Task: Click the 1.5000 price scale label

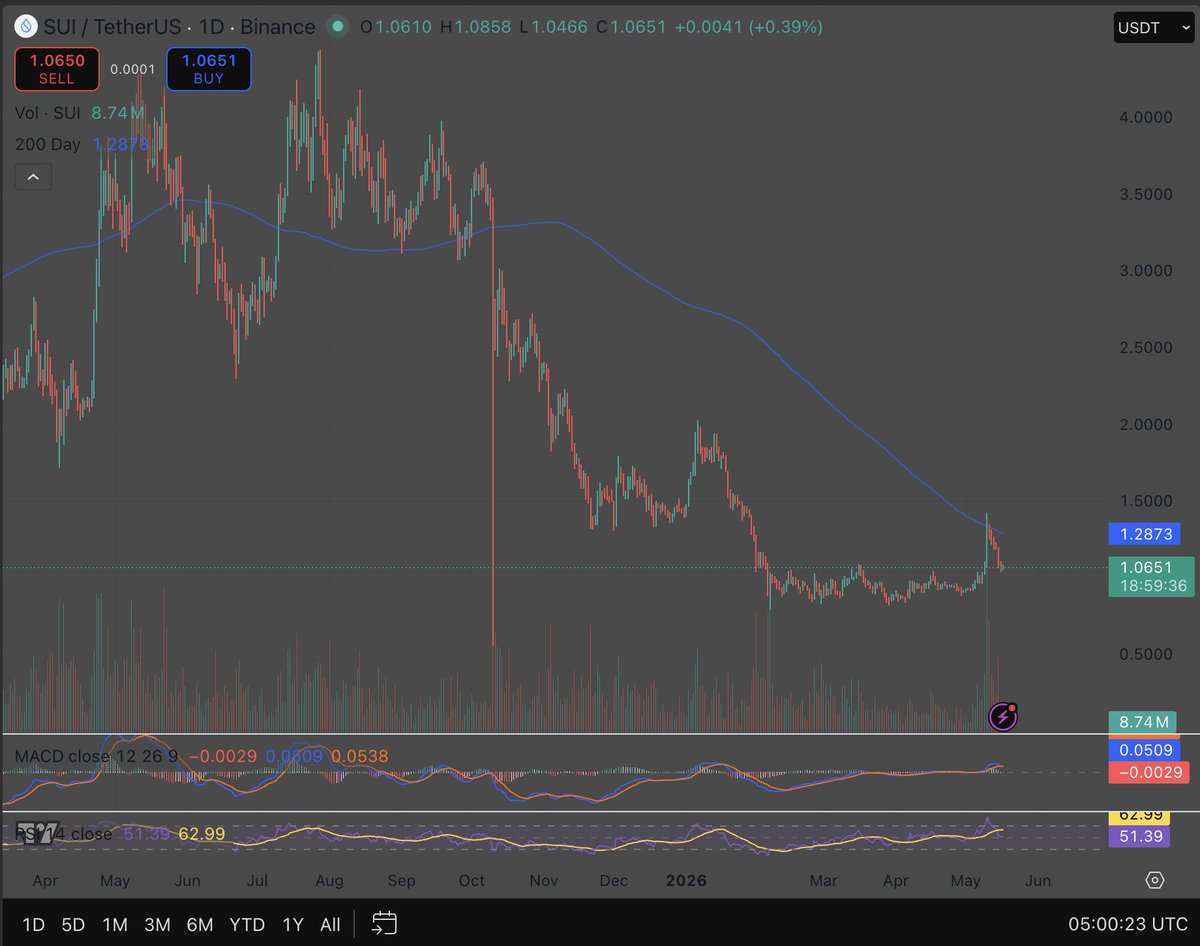Action: point(1146,501)
